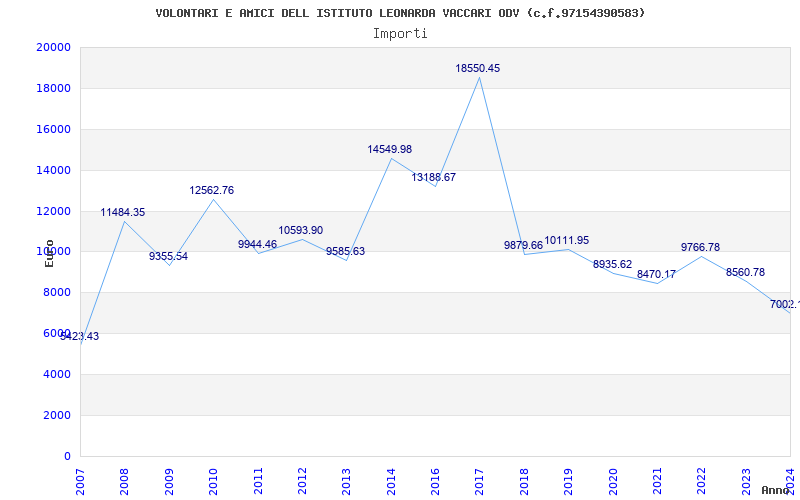Click the 16000 y-axis value
The height and width of the screenshot is (500, 800).
[x=54, y=130]
